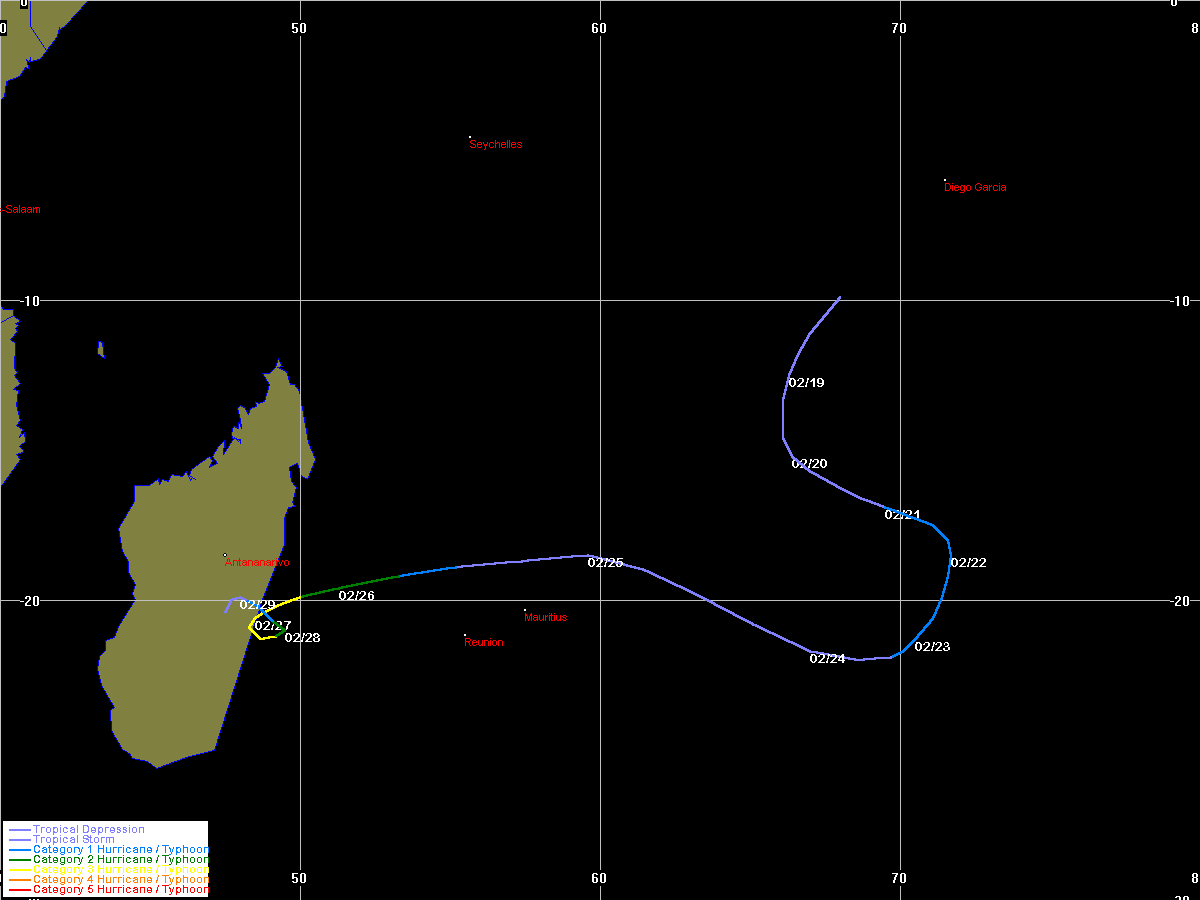Pick the 02/24 track date marker
1200x900 pixels.
[x=827, y=659]
